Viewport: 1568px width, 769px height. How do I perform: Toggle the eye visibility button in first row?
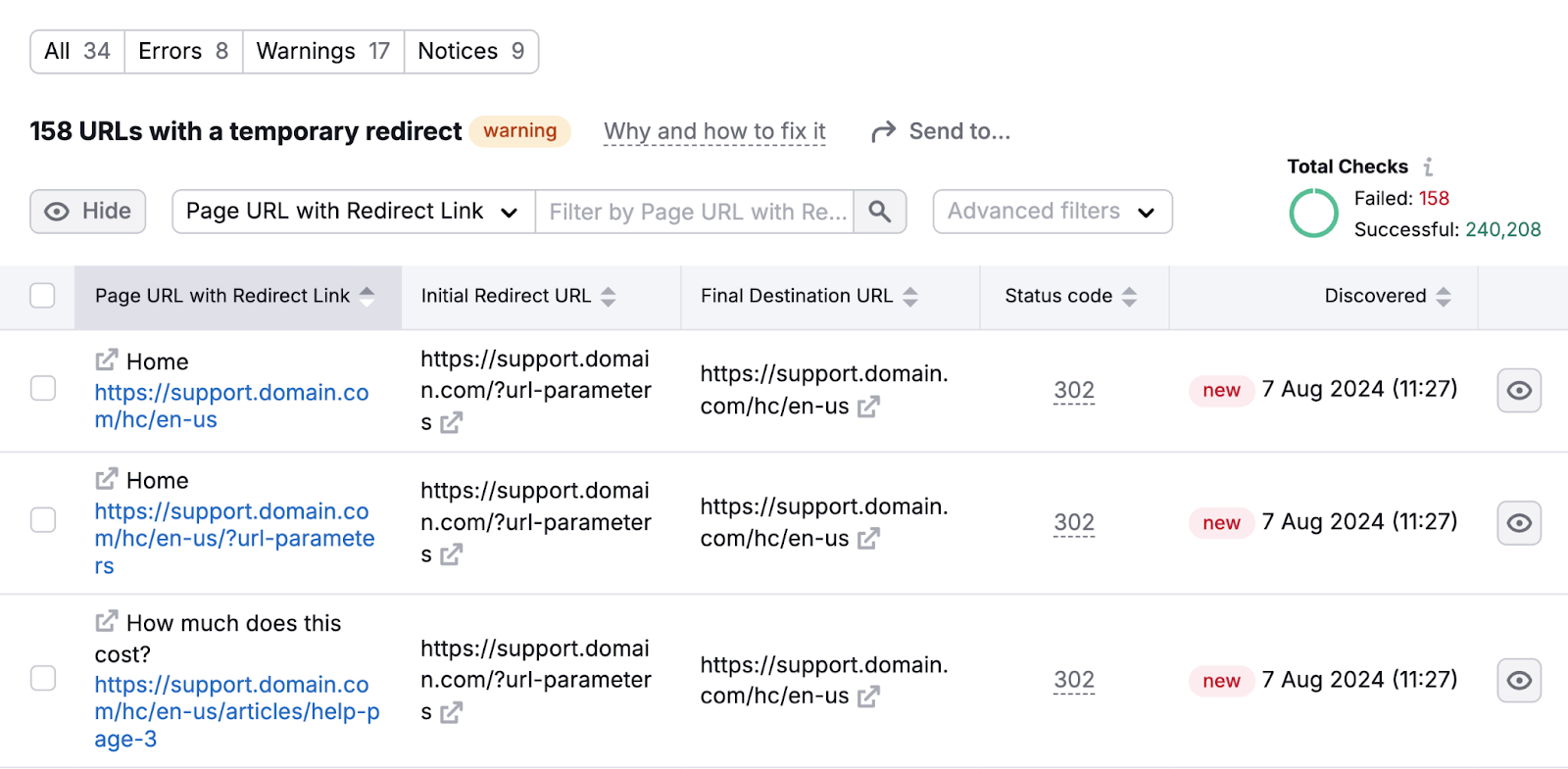(x=1519, y=390)
